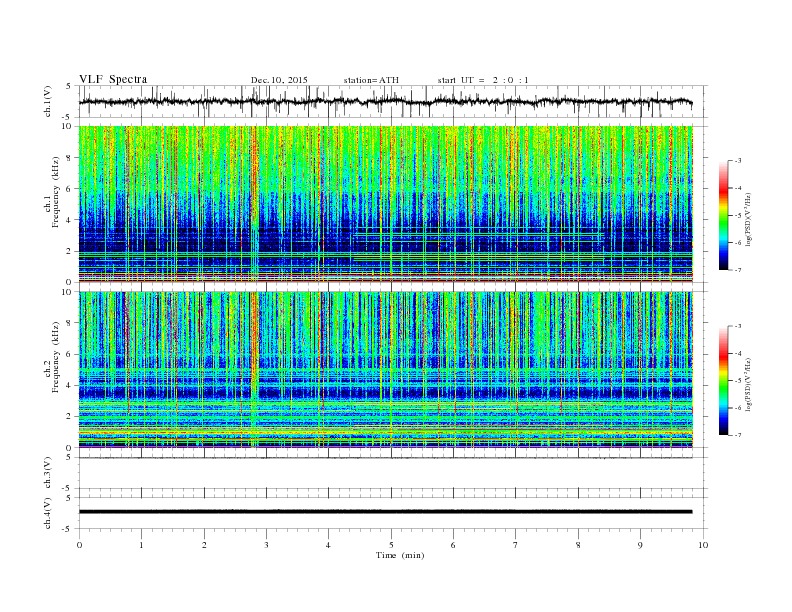Click the time axis tick label "5"
The image size is (792, 612).
[x=391, y=545]
